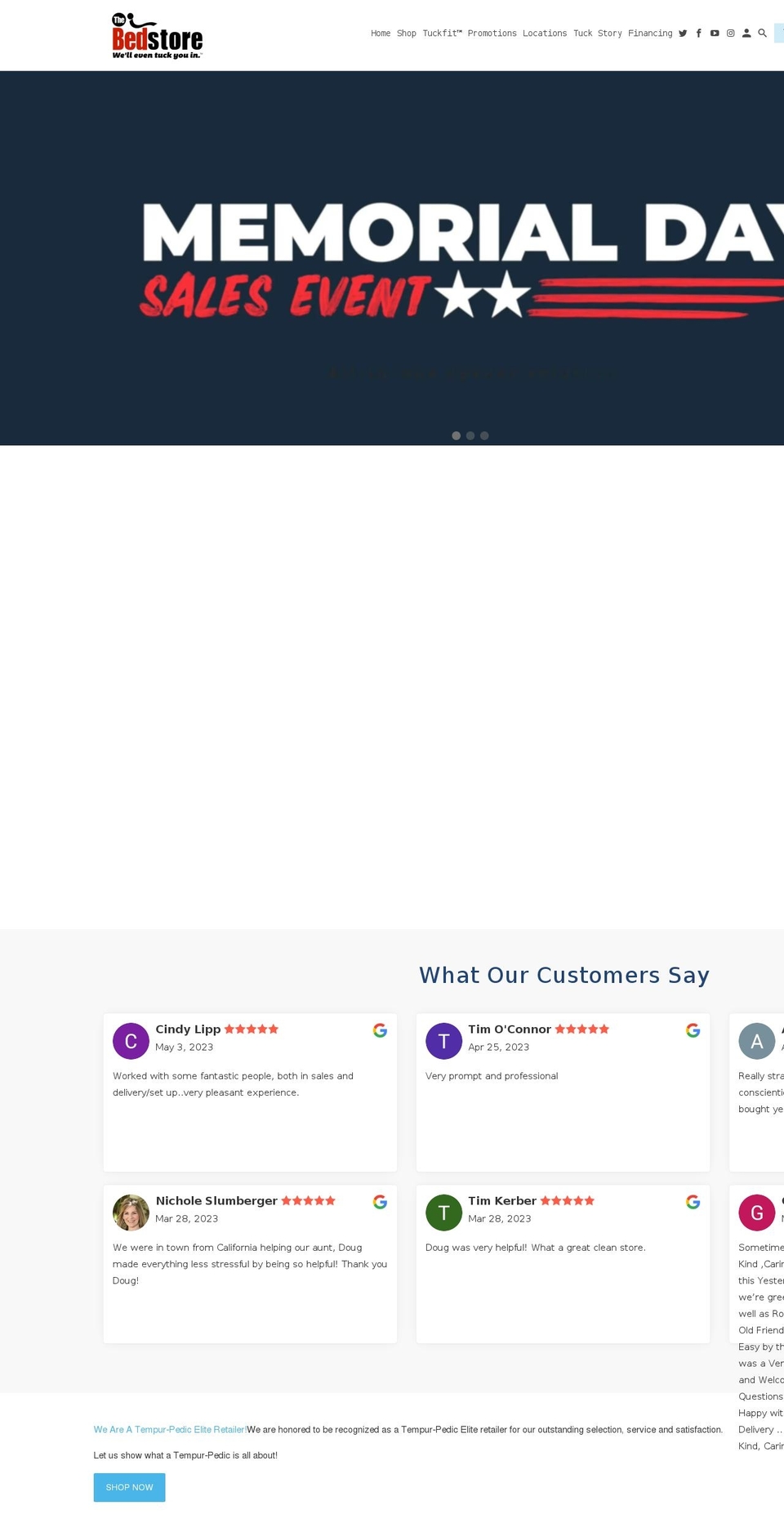784x1532 pixels.
Task: Click the search magnifier icon
Action: coord(762,33)
